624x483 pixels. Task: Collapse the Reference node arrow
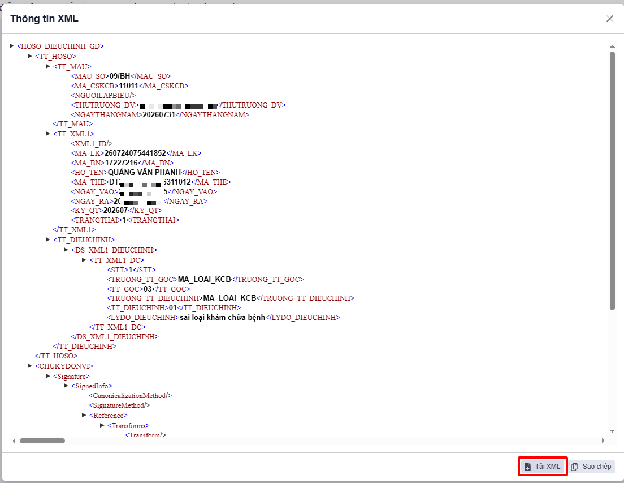[x=84, y=415]
